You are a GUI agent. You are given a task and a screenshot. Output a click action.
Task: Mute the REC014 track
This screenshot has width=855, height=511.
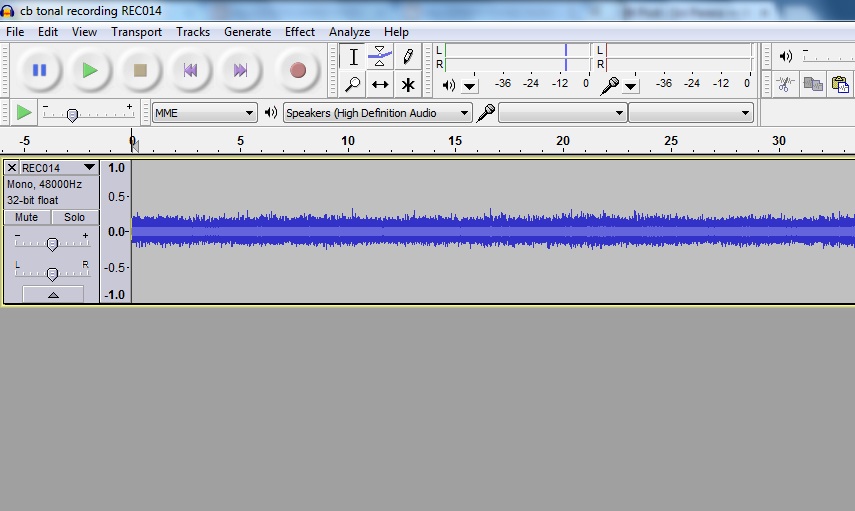[27, 217]
